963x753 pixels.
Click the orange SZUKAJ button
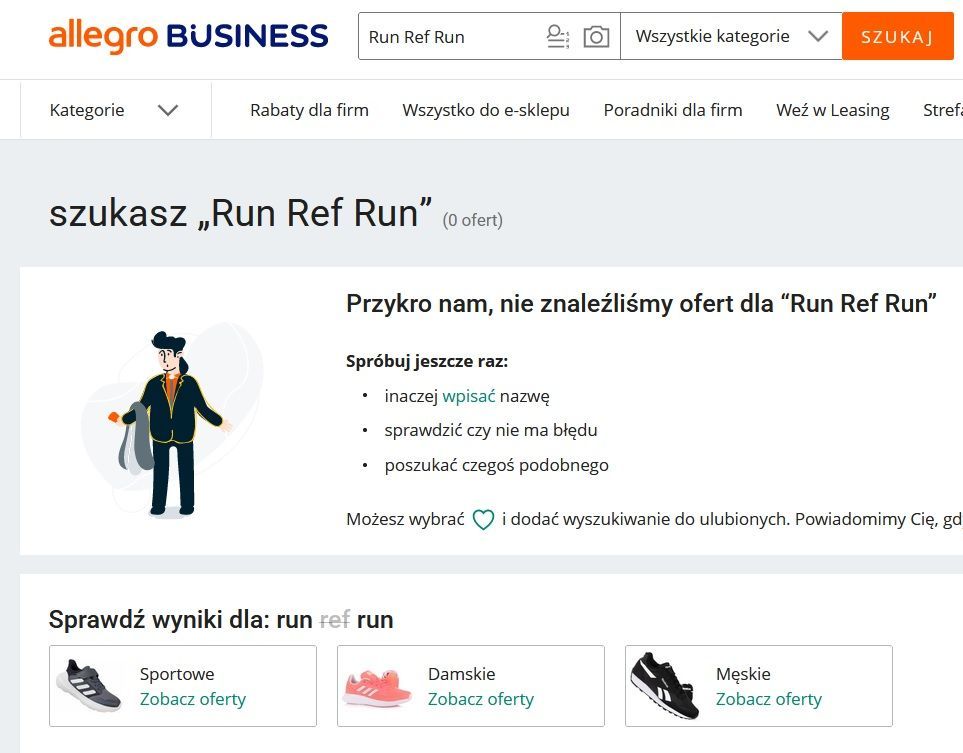coord(897,36)
